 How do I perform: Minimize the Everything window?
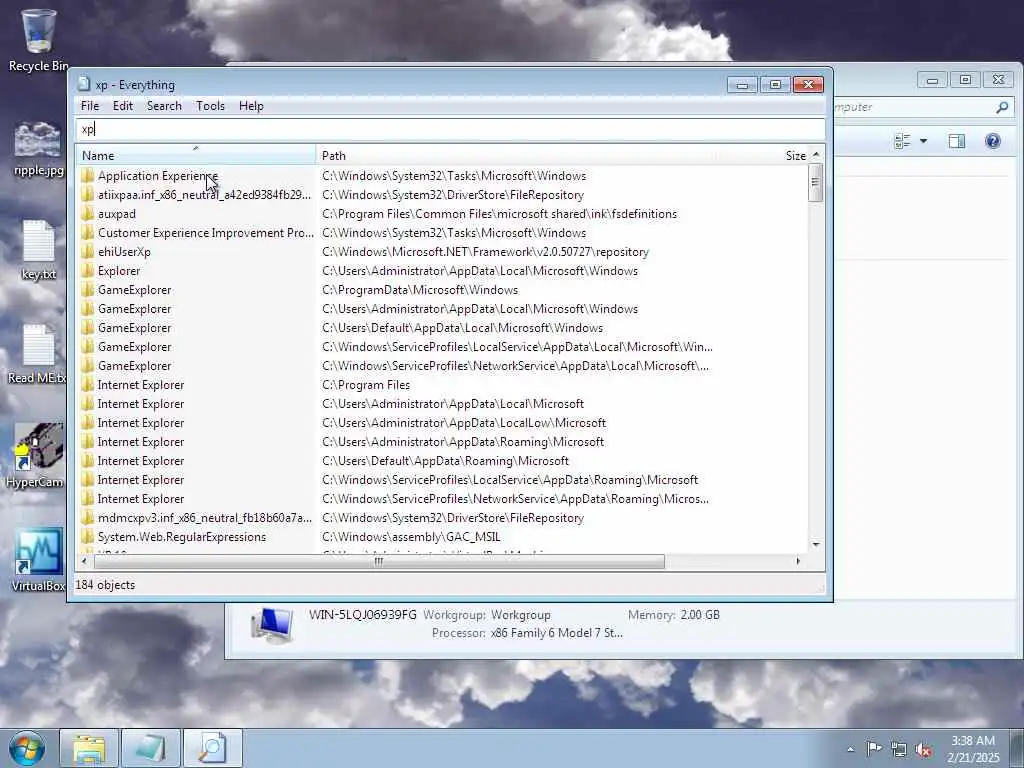pos(743,85)
